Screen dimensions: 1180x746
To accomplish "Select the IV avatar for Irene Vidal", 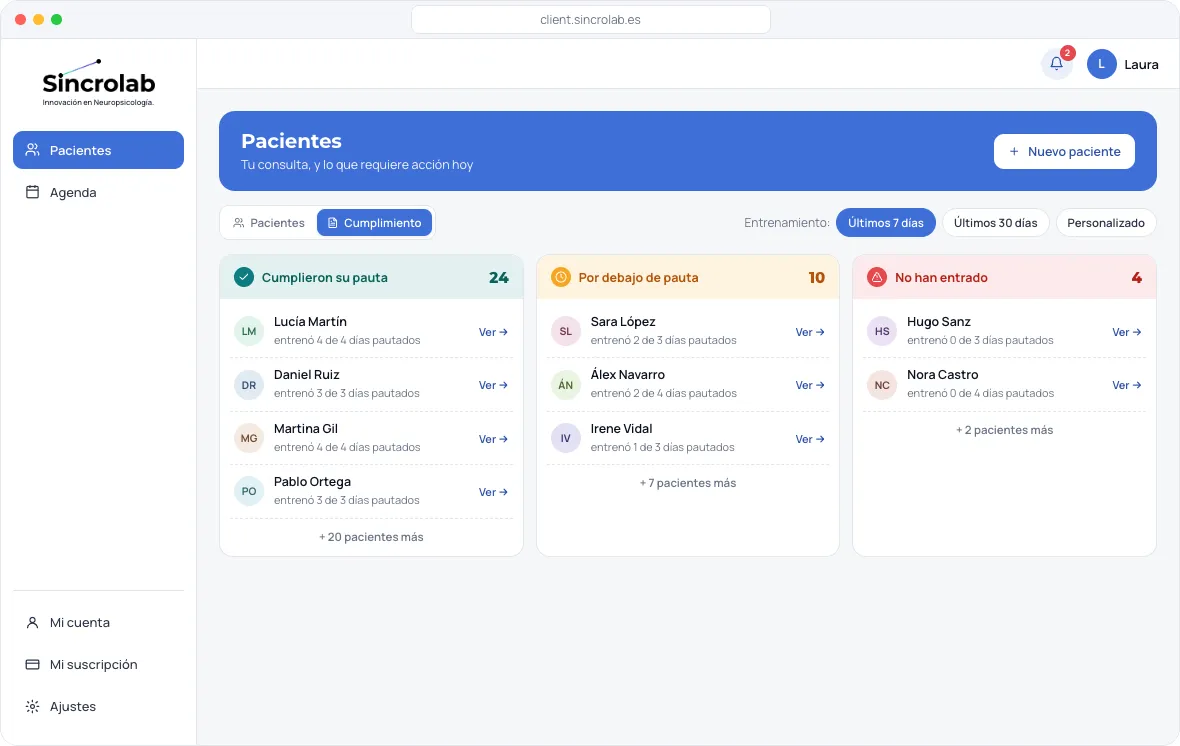I will coord(566,438).
